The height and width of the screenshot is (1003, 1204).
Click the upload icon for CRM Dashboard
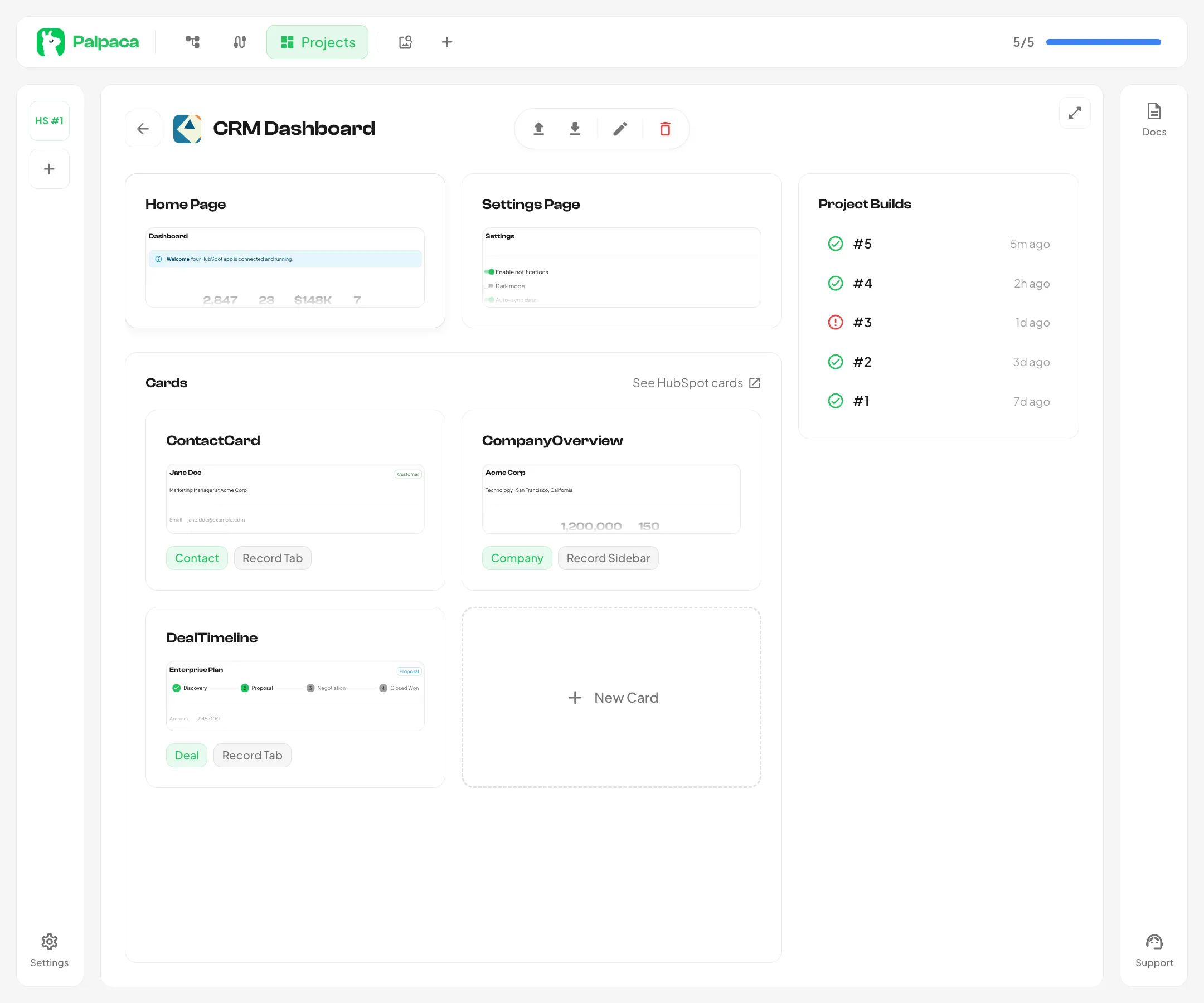point(538,128)
